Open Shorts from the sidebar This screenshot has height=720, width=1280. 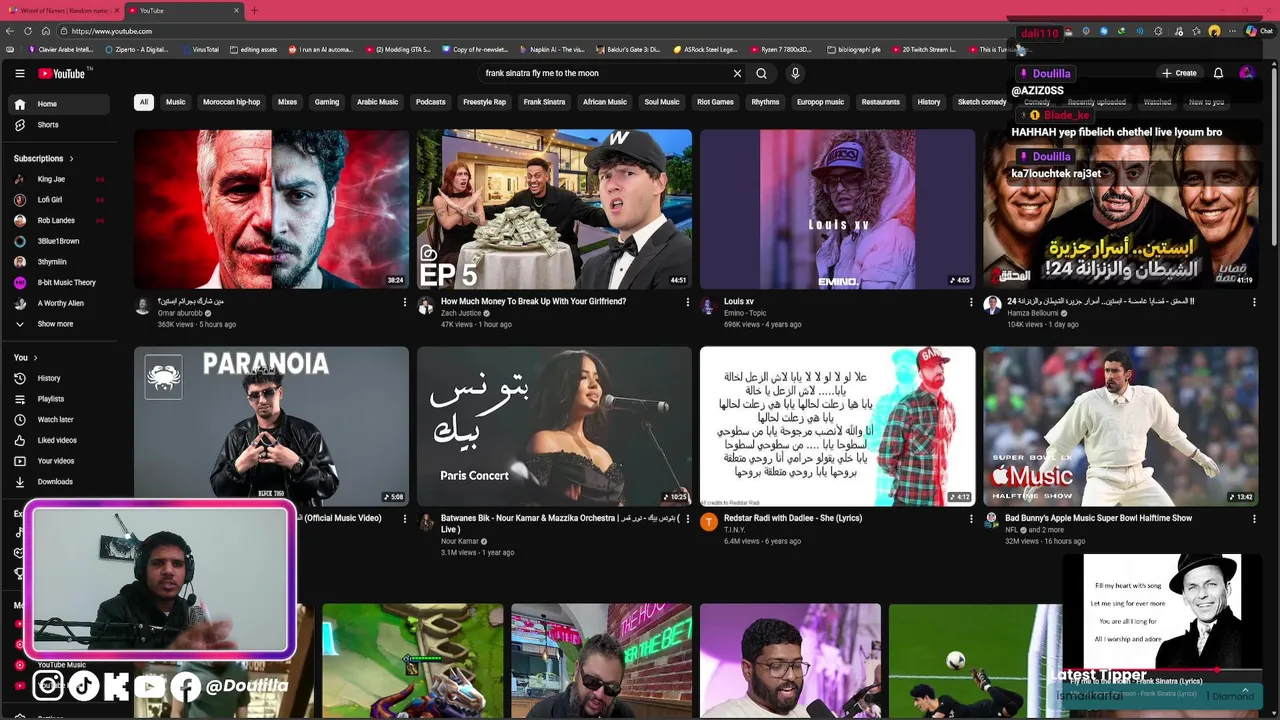click(x=60, y=125)
